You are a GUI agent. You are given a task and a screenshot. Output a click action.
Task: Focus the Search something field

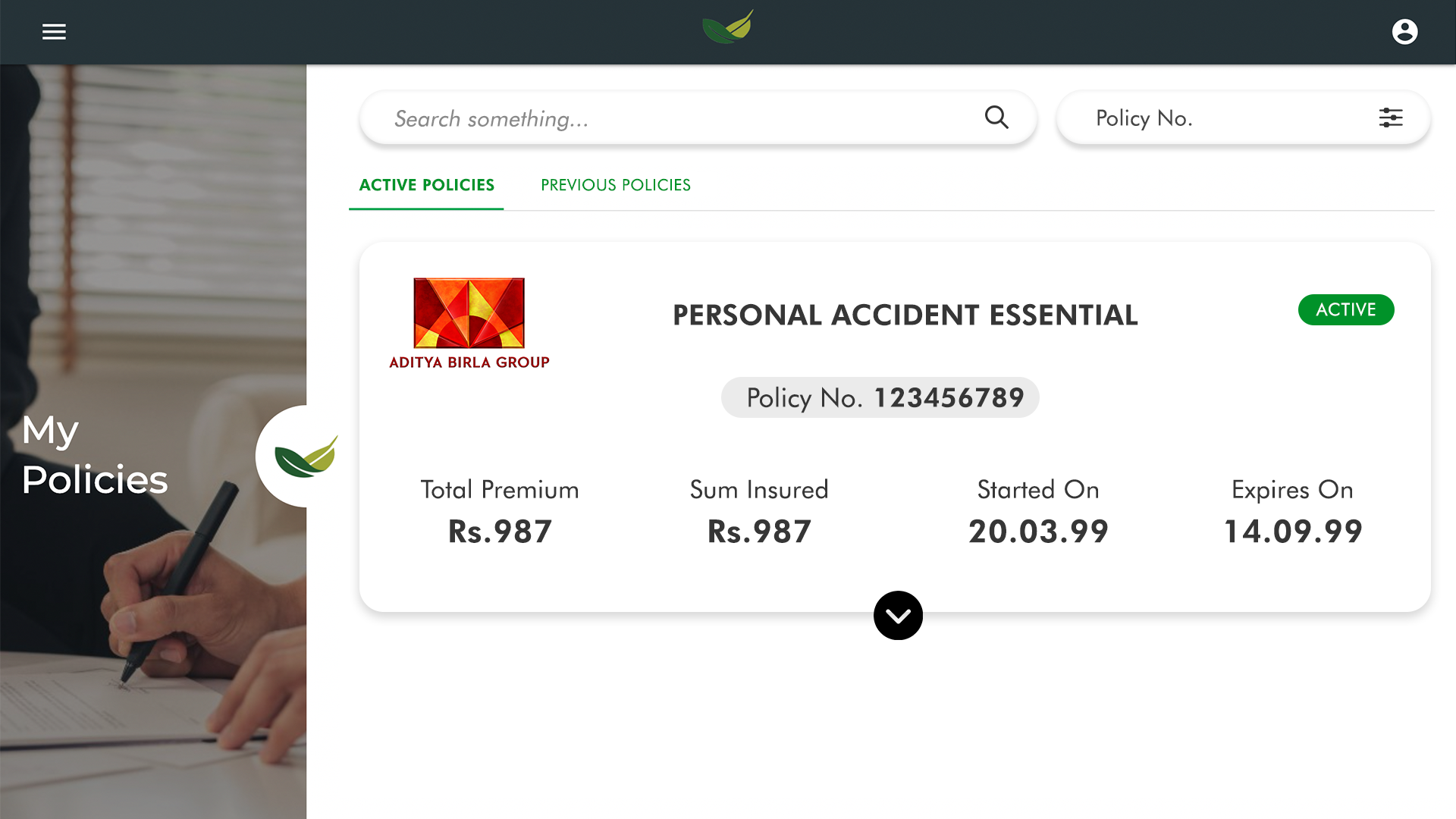[698, 118]
